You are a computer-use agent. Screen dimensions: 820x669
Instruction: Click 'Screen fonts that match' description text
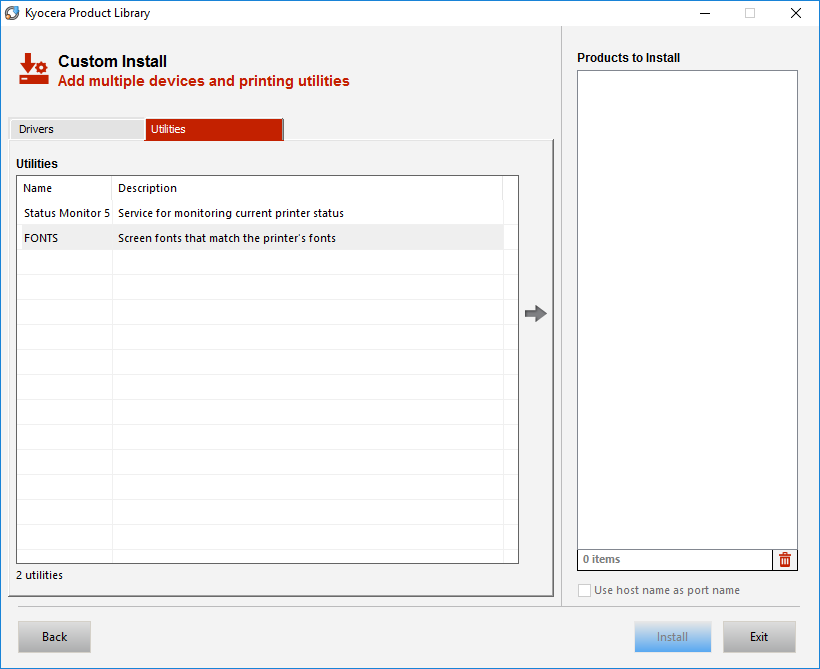click(x=227, y=238)
